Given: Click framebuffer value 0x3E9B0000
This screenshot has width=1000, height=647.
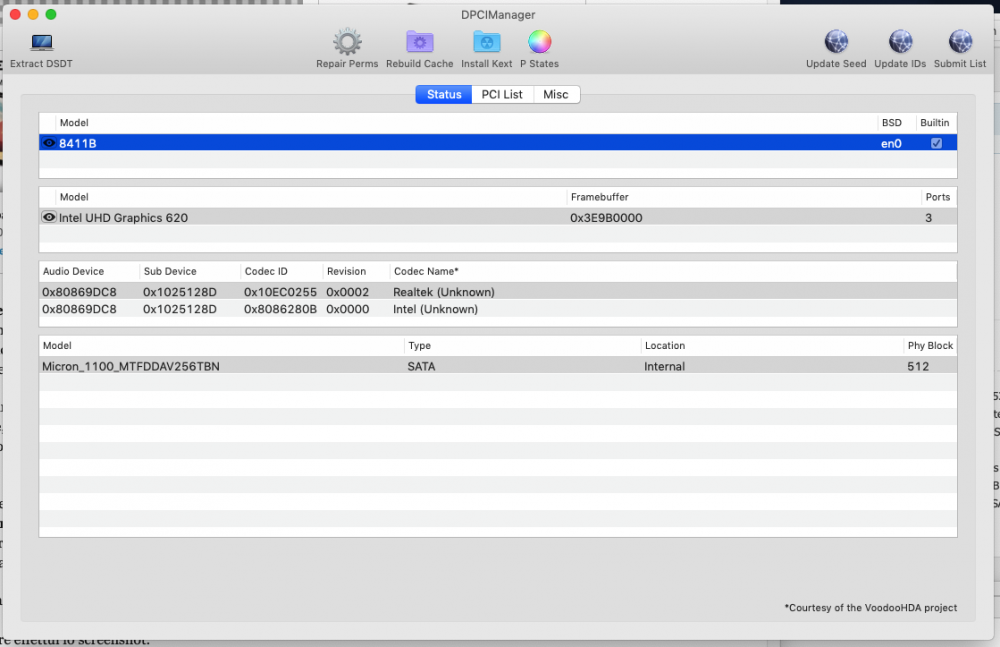Looking at the screenshot, I should [606, 218].
